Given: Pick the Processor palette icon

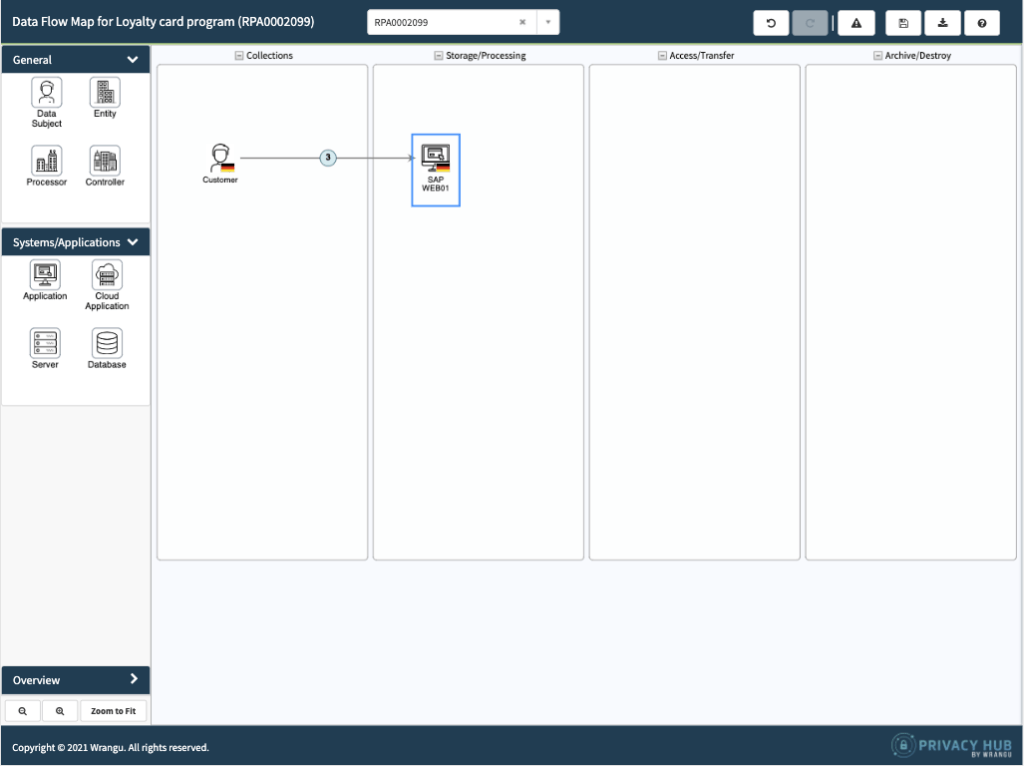Looking at the screenshot, I should [x=46, y=161].
